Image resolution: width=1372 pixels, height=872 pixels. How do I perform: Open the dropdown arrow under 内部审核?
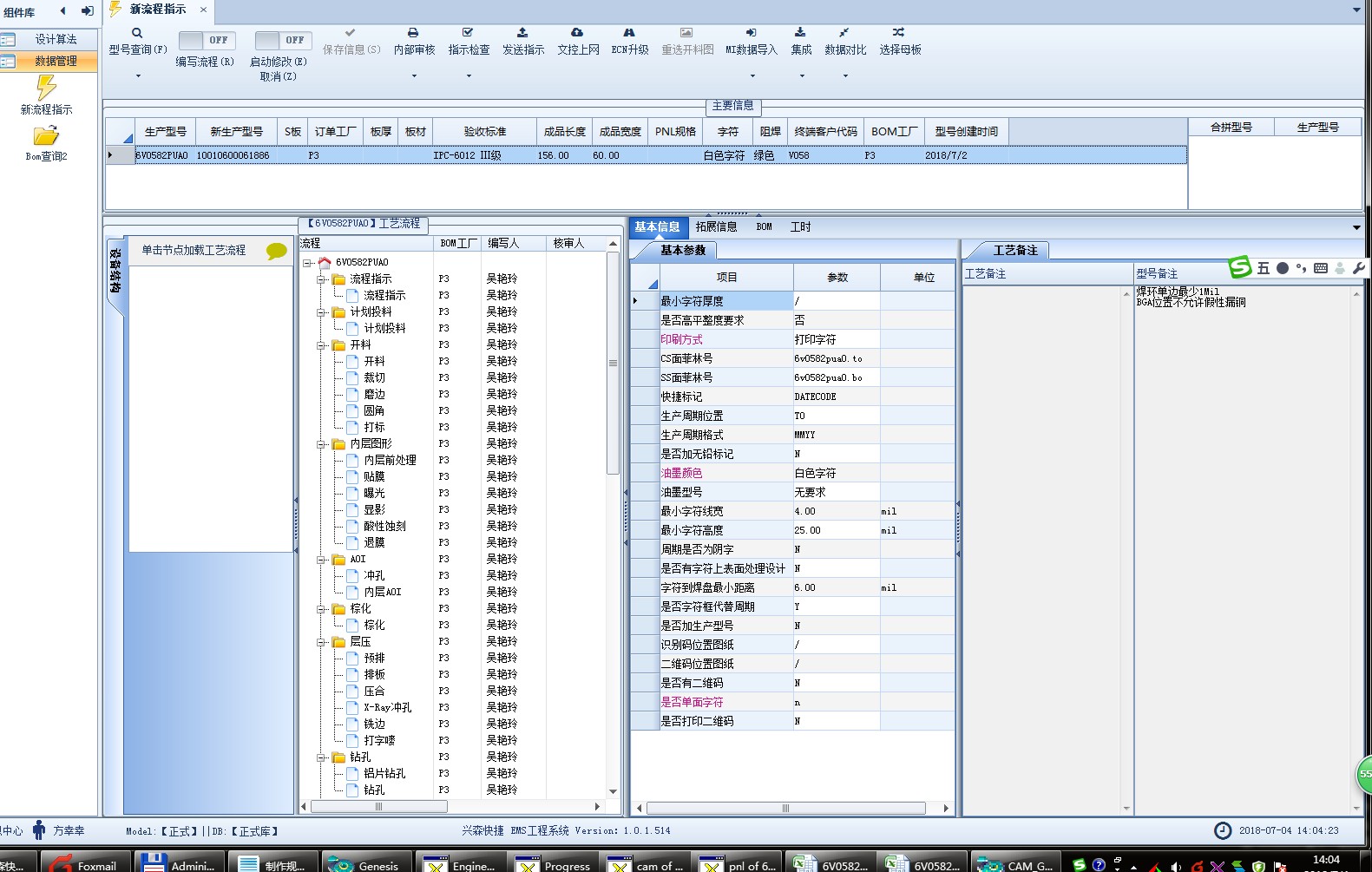point(414,76)
